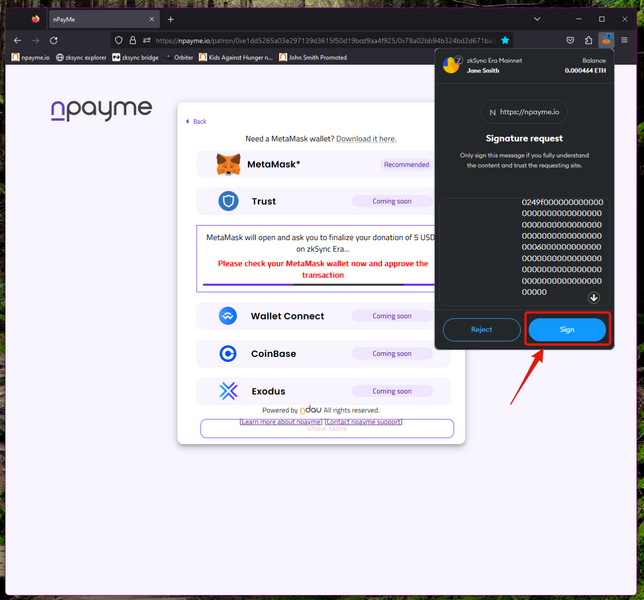This screenshot has width=644, height=600.
Task: Click the Back link on wallet card
Action: (196, 122)
